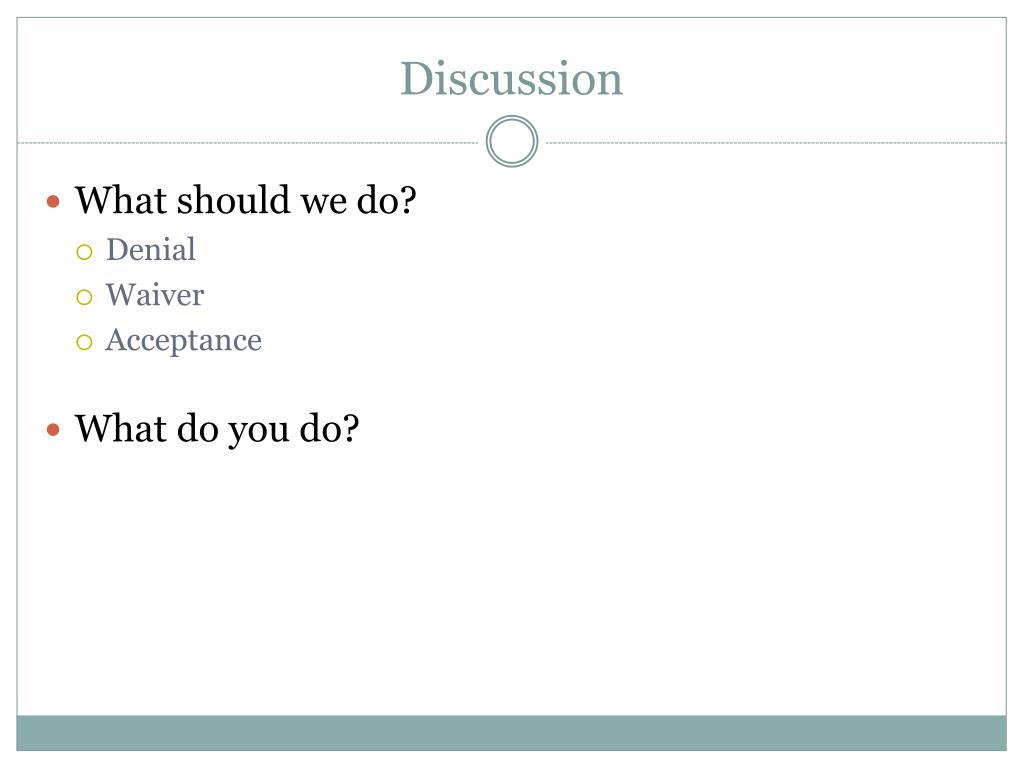This screenshot has width=1024, height=768.
Task: Select the 'Denial' sub-item text
Action: [x=151, y=249]
